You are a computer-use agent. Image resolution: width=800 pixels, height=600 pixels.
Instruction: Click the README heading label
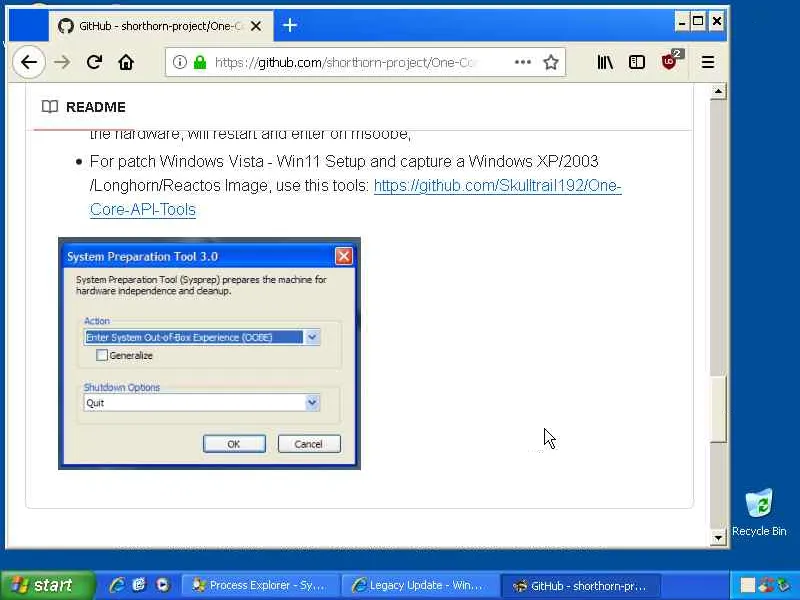[x=95, y=107]
